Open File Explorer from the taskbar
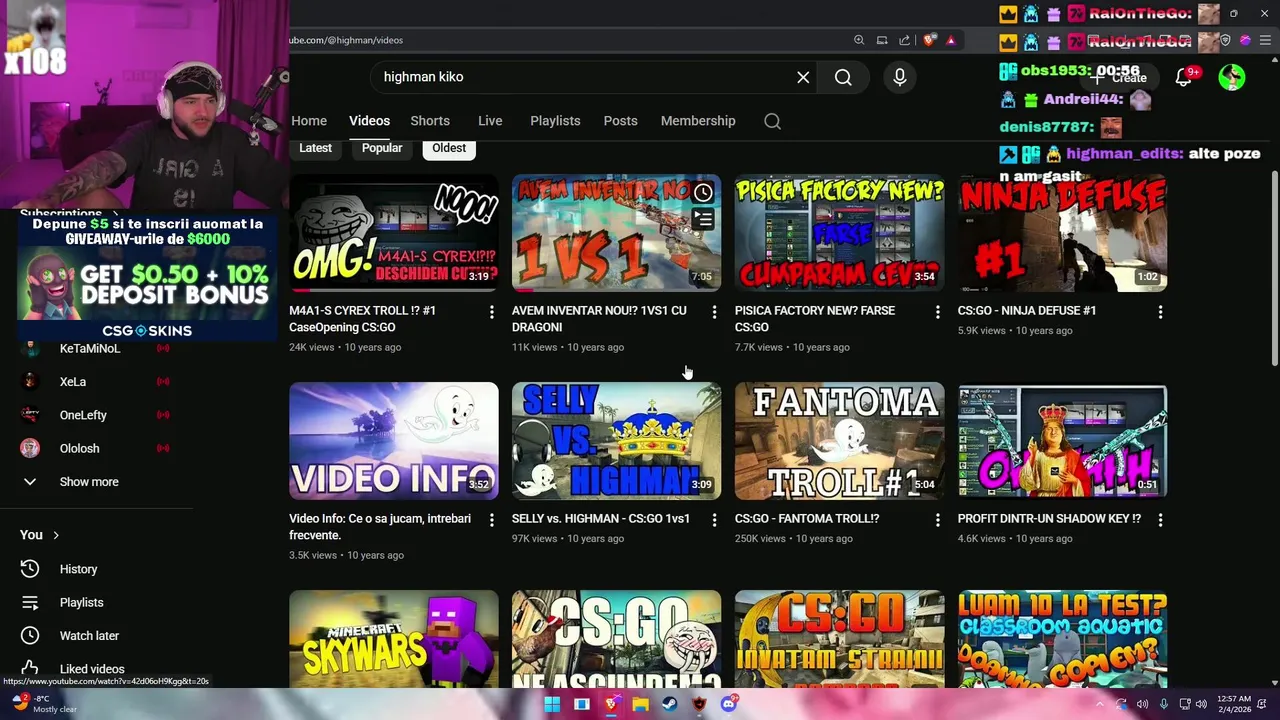The height and width of the screenshot is (720, 1280). tap(640, 704)
